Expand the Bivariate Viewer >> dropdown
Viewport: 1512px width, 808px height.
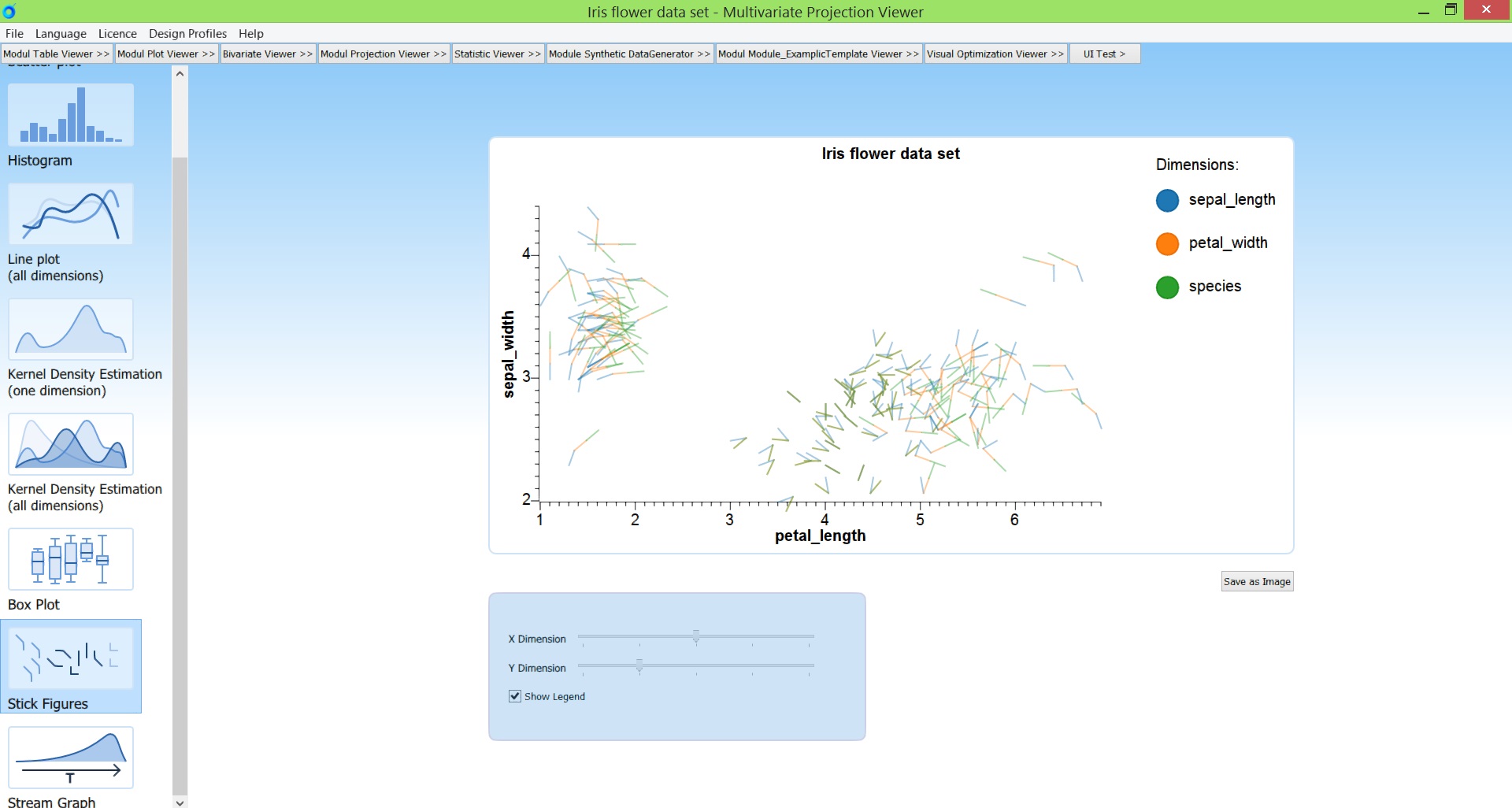point(268,54)
